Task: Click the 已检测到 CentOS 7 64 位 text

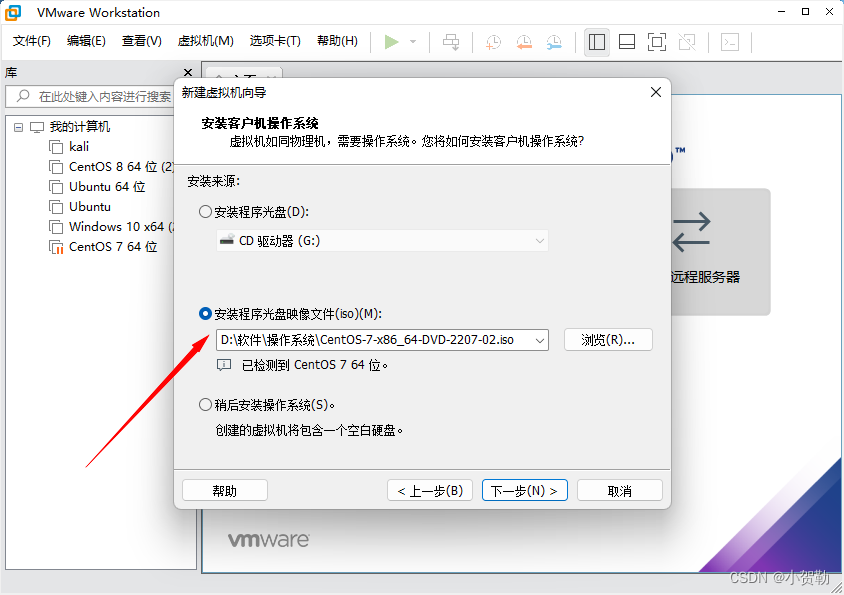Action: (x=314, y=365)
